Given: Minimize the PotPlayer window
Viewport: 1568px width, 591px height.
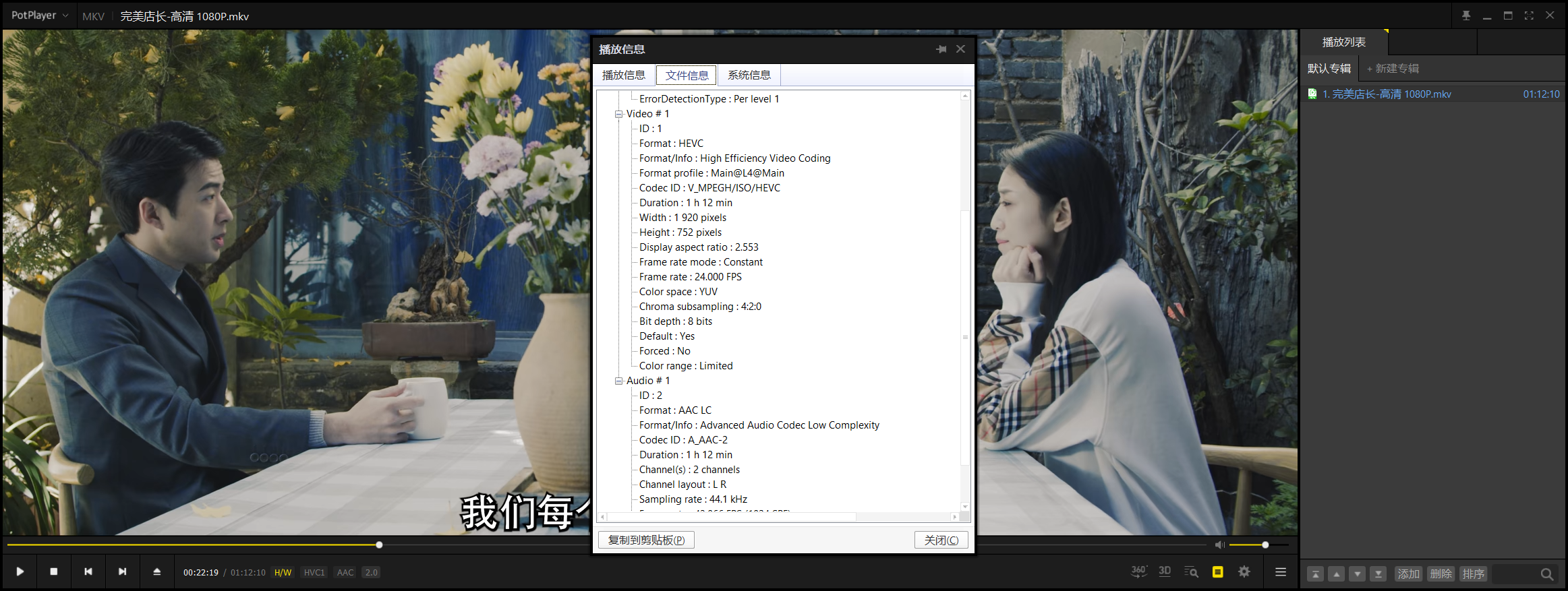Looking at the screenshot, I should (1487, 16).
